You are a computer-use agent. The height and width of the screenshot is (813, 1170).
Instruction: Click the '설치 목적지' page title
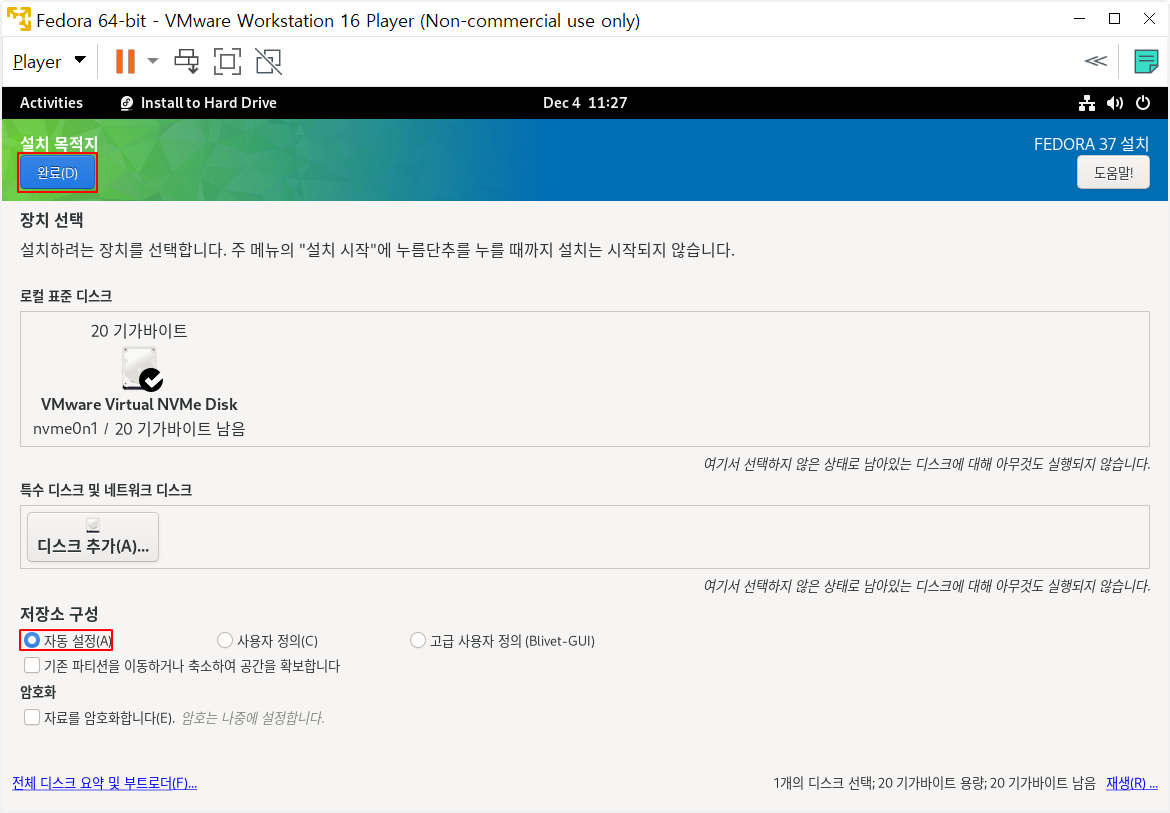(59, 142)
